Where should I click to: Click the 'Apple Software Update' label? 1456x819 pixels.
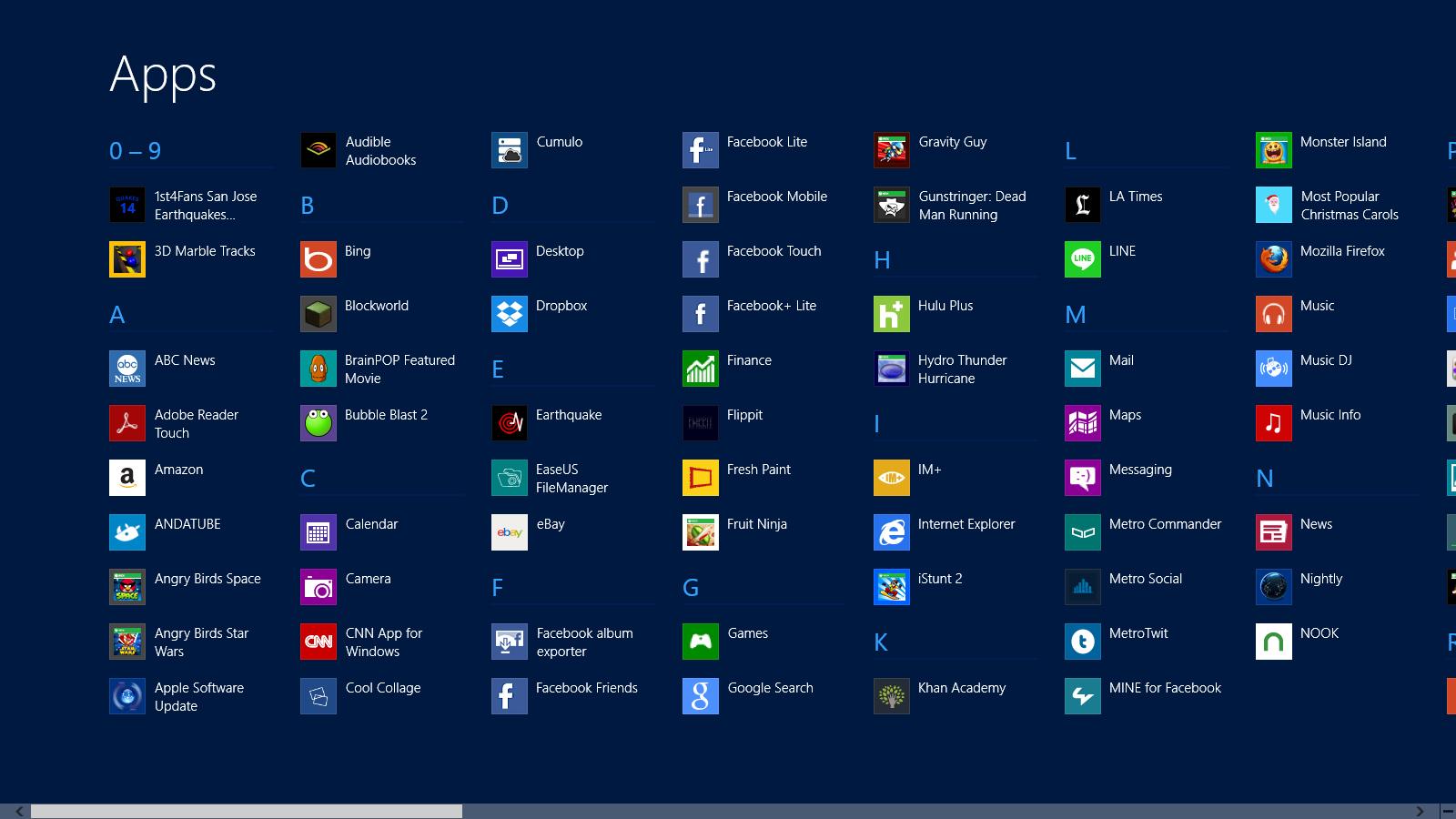(x=199, y=697)
